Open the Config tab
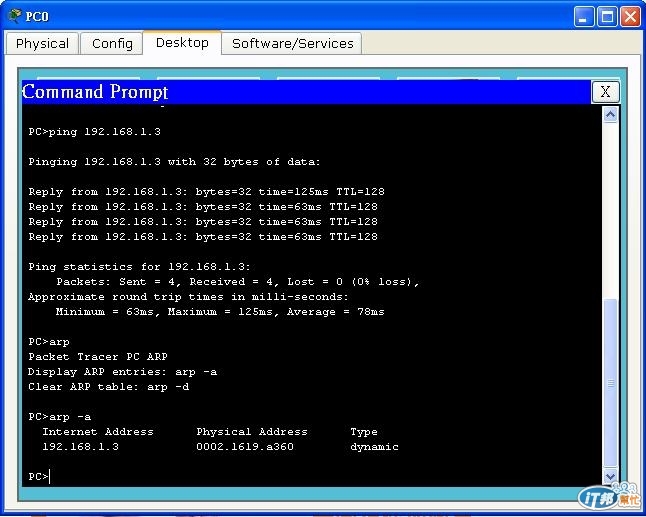Image resolution: width=646 pixels, height=517 pixels. [112, 43]
